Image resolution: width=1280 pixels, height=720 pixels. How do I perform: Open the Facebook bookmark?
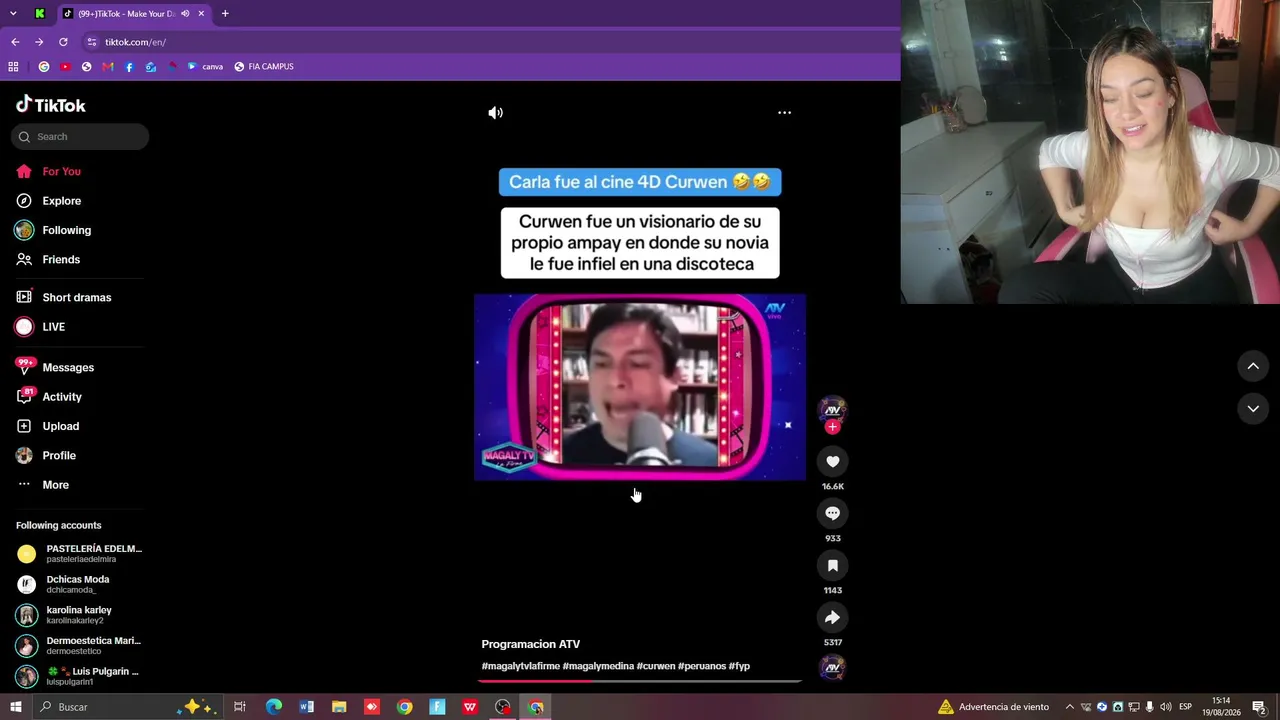129,67
